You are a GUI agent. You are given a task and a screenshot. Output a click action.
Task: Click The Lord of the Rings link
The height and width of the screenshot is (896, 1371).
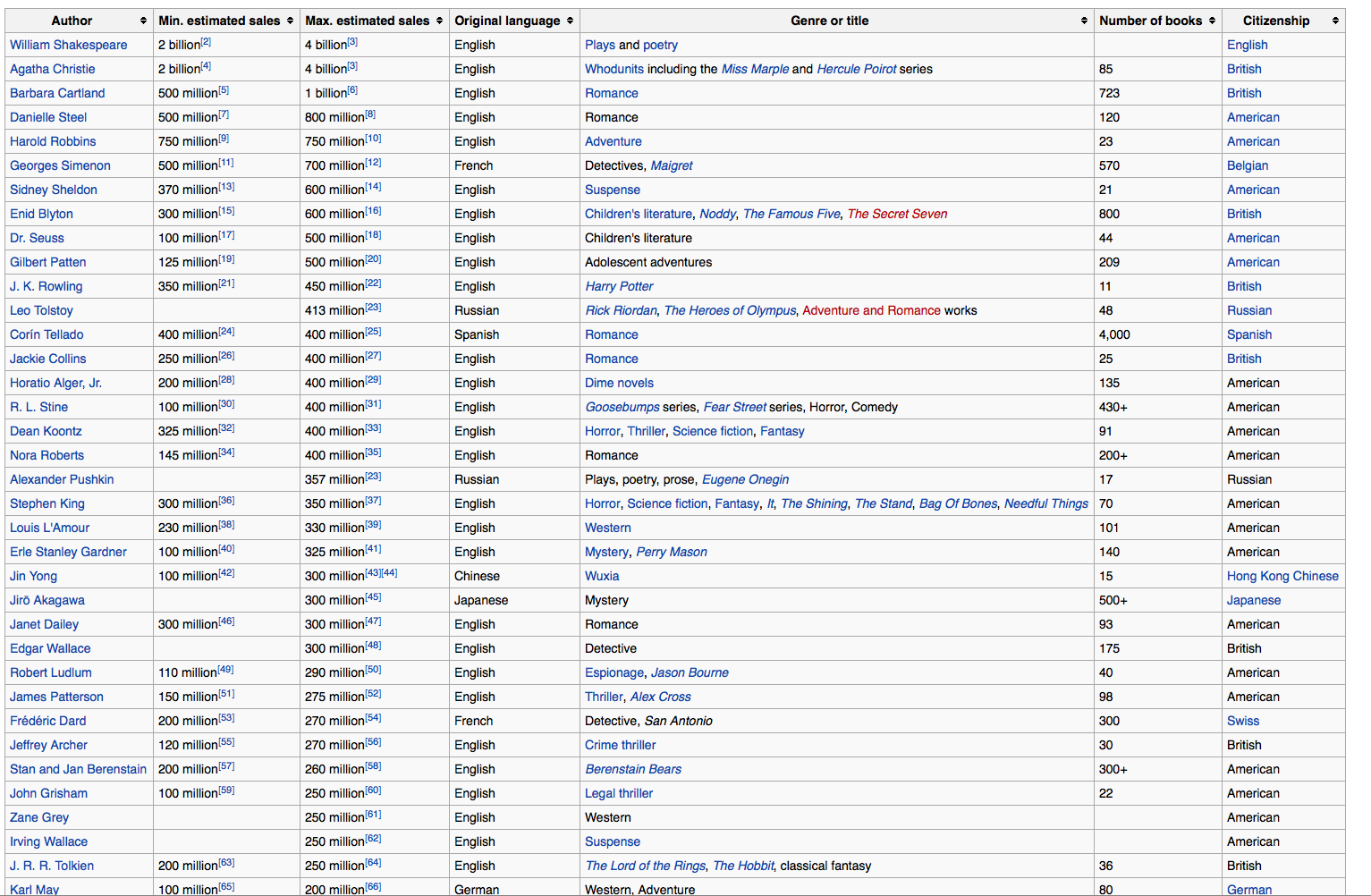tap(645, 866)
